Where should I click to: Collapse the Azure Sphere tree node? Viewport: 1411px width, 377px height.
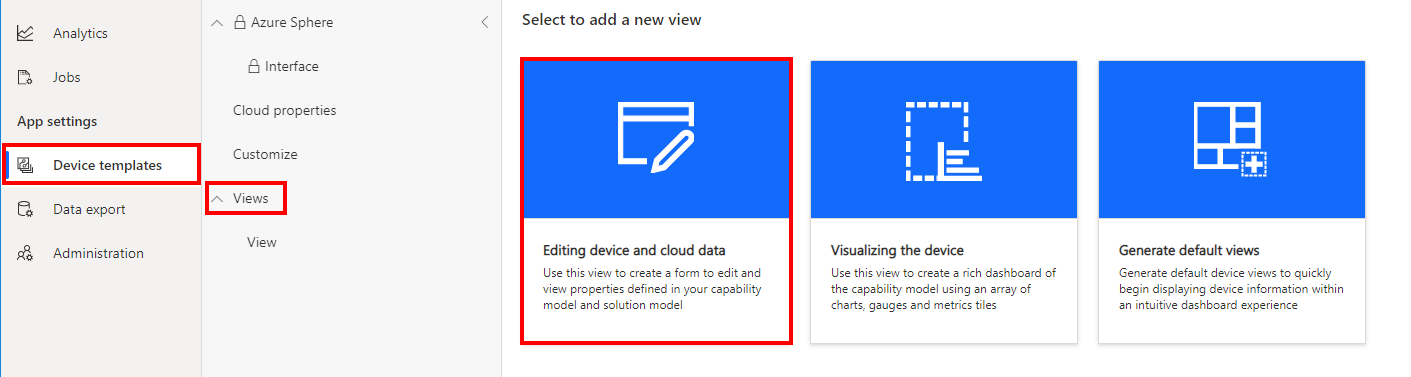point(218,22)
